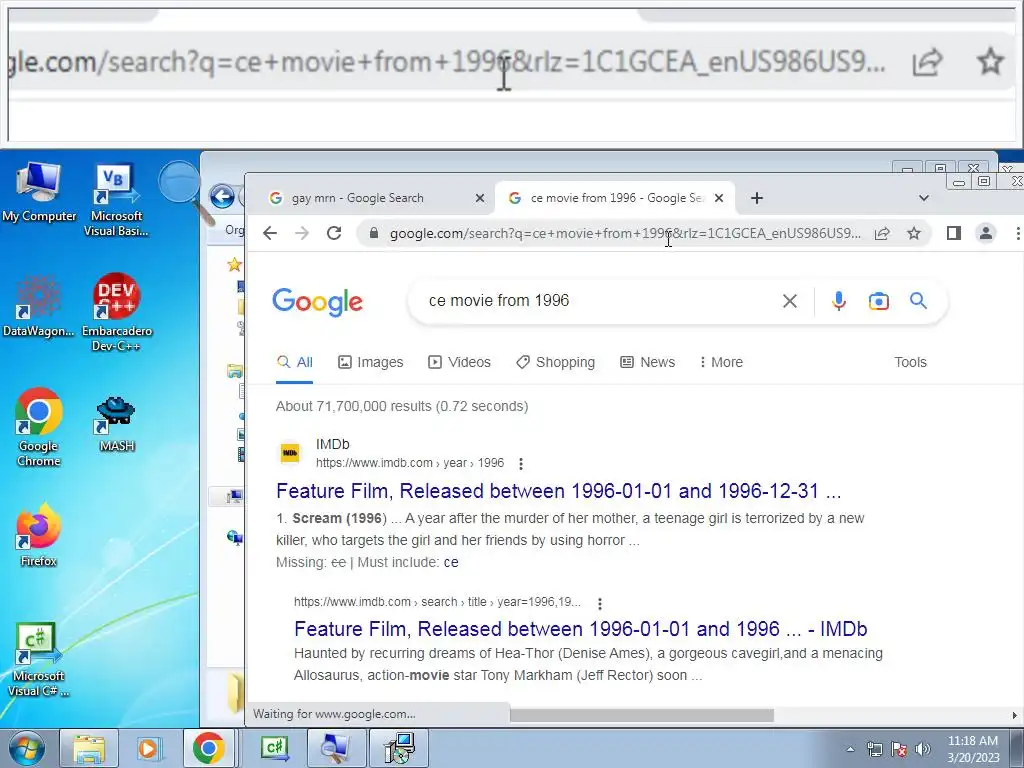Click the blue magnifier search button
The height and width of the screenshot is (768, 1024).
point(918,301)
